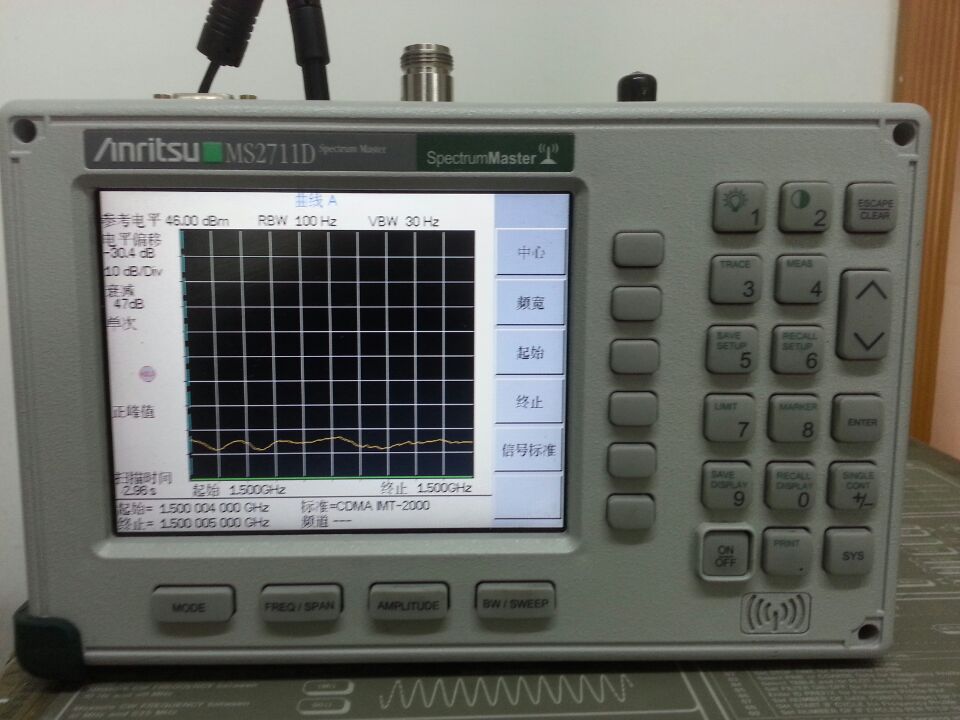Viewport: 960px width, 720px height.
Task: Click the -30.4 dB level offset value
Action: pyautogui.click(x=129, y=253)
